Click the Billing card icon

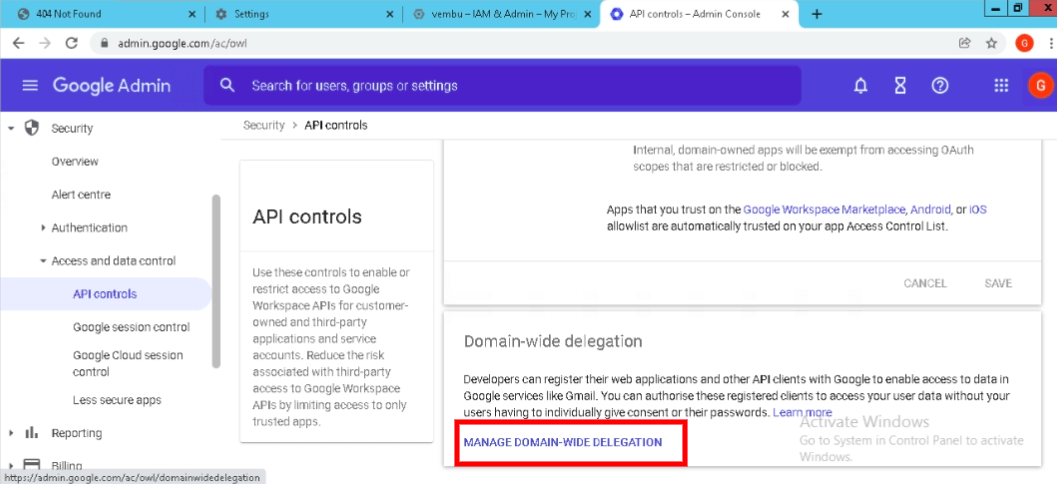coord(32,465)
